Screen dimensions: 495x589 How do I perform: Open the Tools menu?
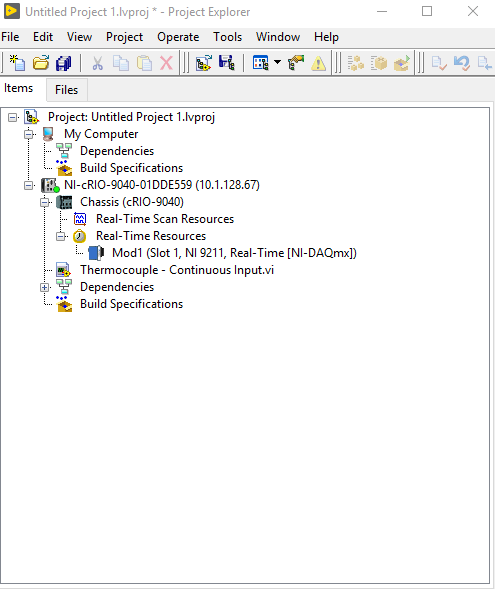(x=228, y=37)
